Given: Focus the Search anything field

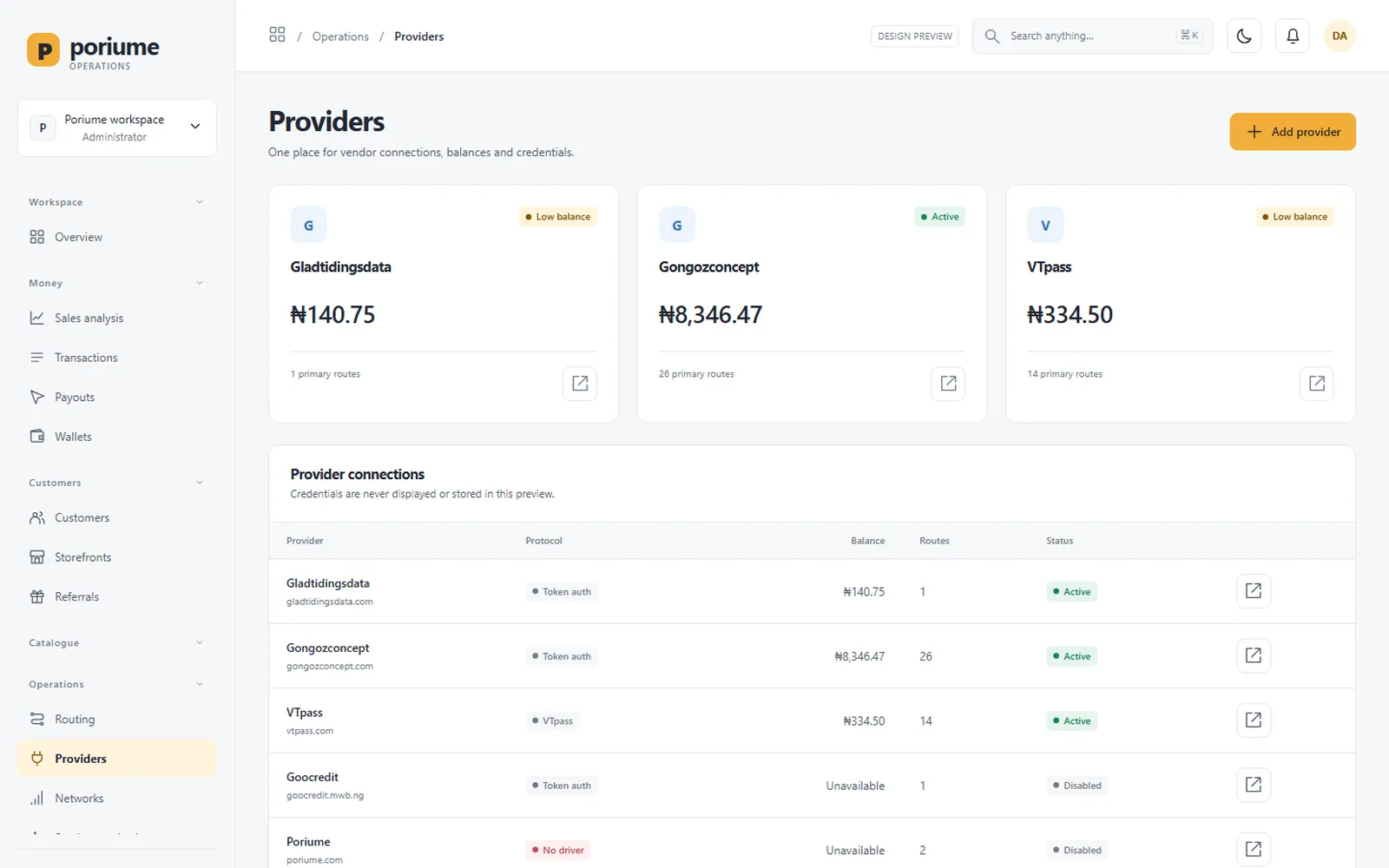Looking at the screenshot, I should 1093,36.
